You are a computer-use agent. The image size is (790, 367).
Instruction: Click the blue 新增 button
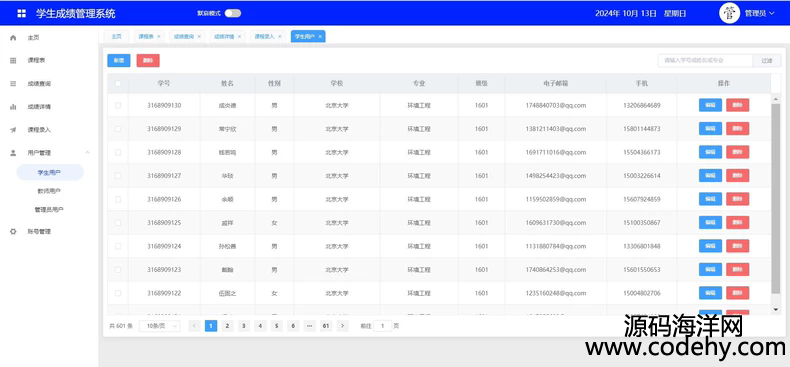[119, 60]
